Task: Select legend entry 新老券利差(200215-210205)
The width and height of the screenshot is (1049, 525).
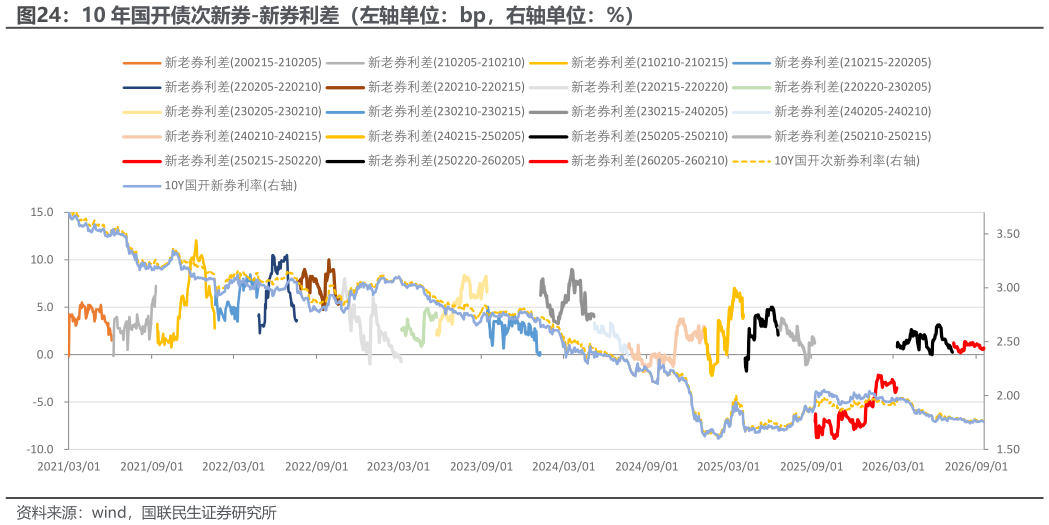Action: coord(223,62)
